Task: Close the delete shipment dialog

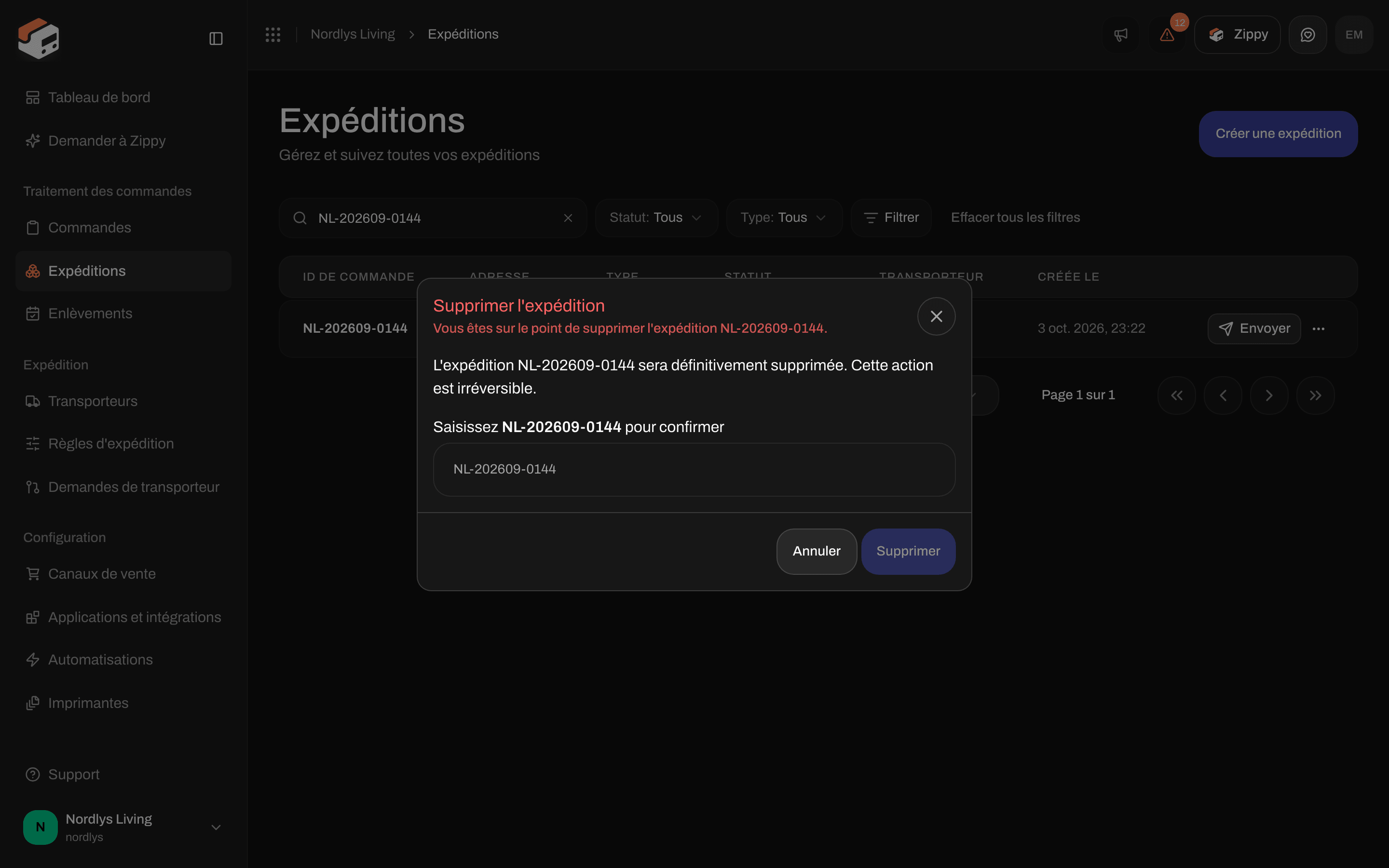Action: pyautogui.click(x=936, y=316)
